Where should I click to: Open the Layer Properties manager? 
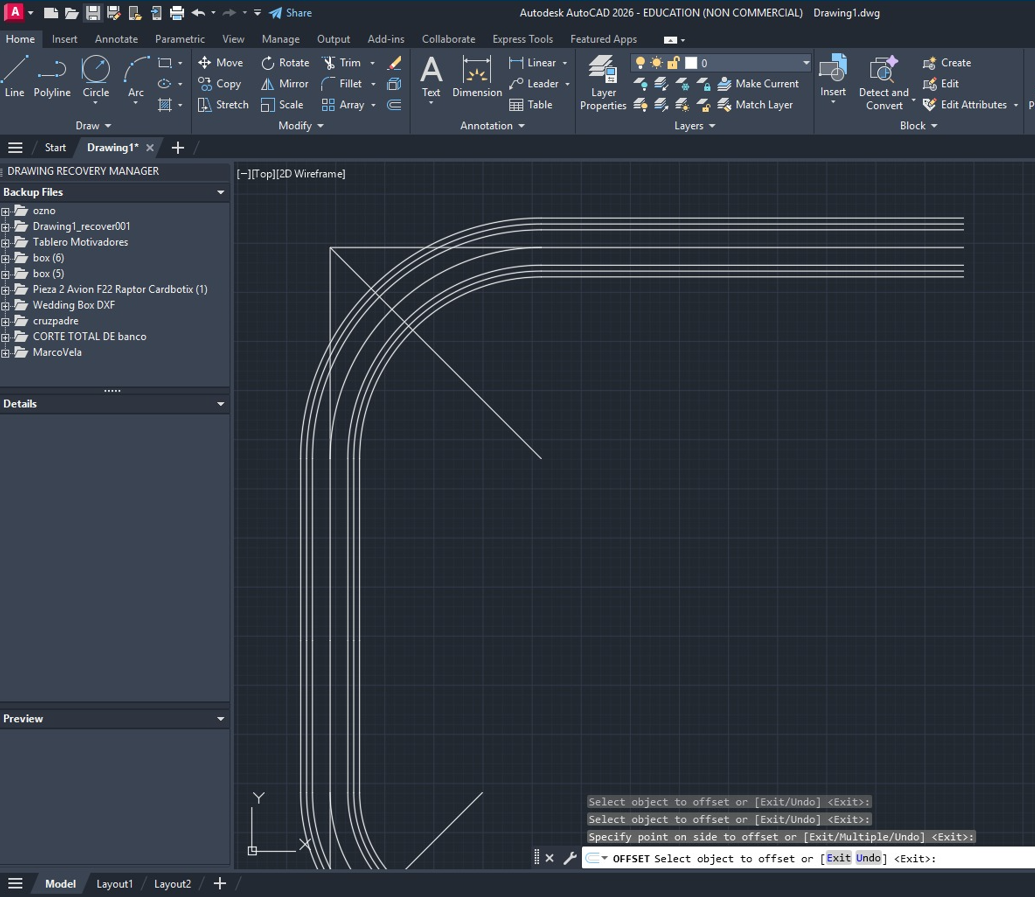tap(603, 82)
